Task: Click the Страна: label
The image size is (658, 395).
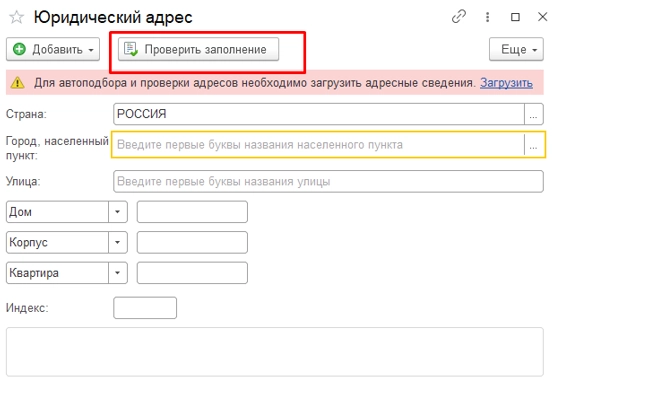Action: (x=26, y=114)
